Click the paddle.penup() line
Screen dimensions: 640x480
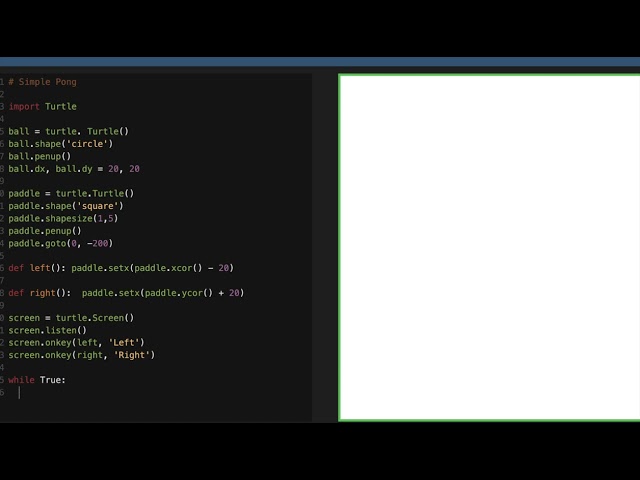point(45,231)
